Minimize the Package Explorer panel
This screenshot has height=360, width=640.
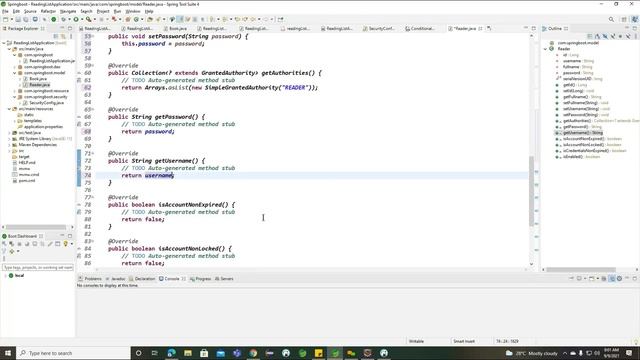pyautogui.click(x=62, y=28)
